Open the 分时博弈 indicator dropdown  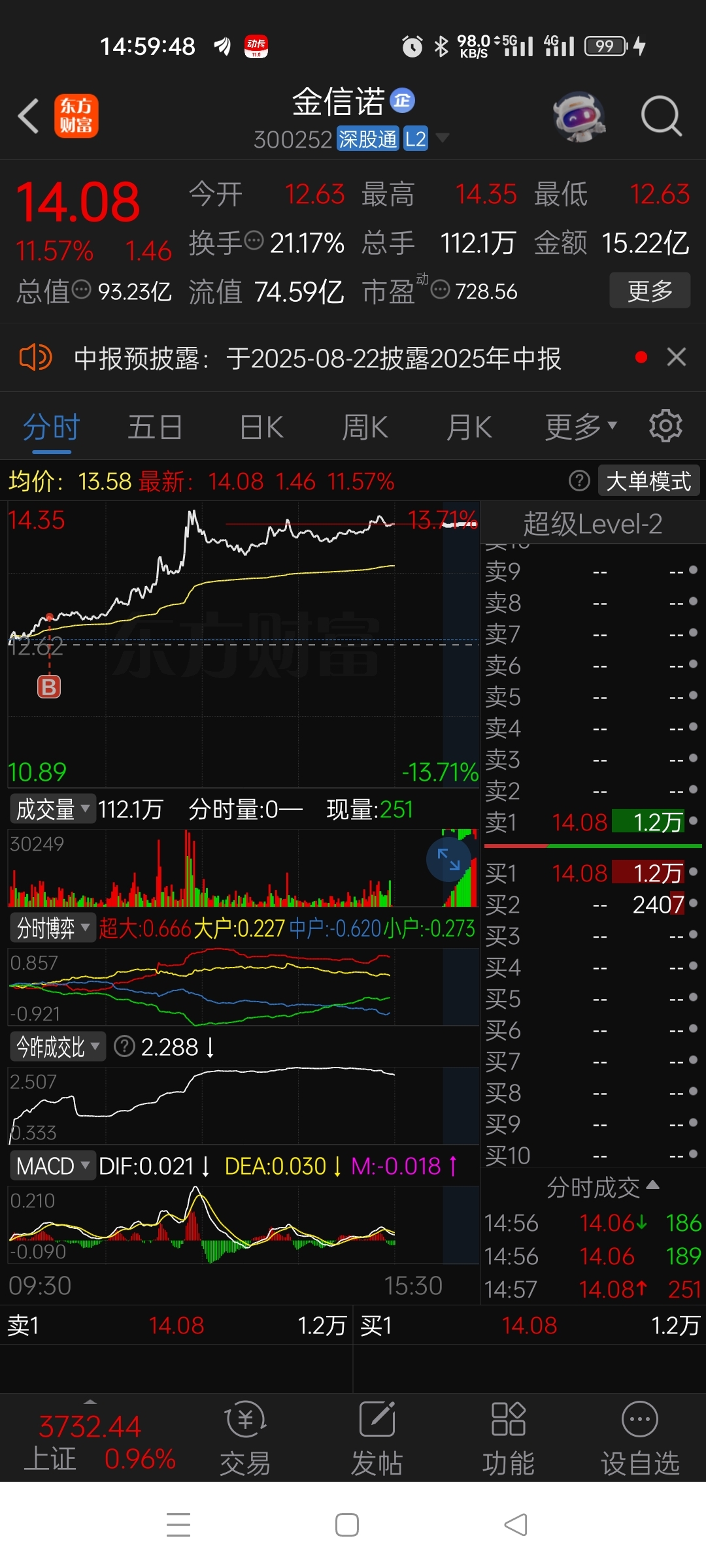tap(53, 928)
